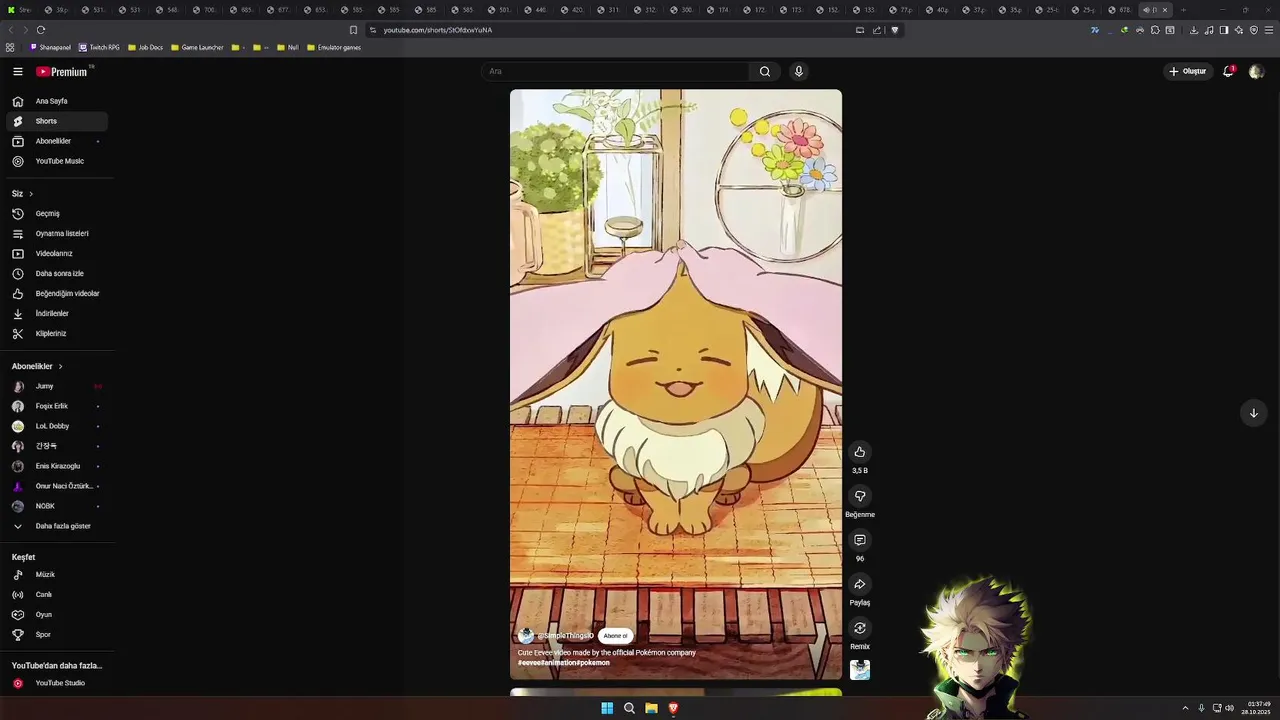The image size is (1280, 720).
Task: Open NOBK channel subscription
Action: (x=57, y=506)
